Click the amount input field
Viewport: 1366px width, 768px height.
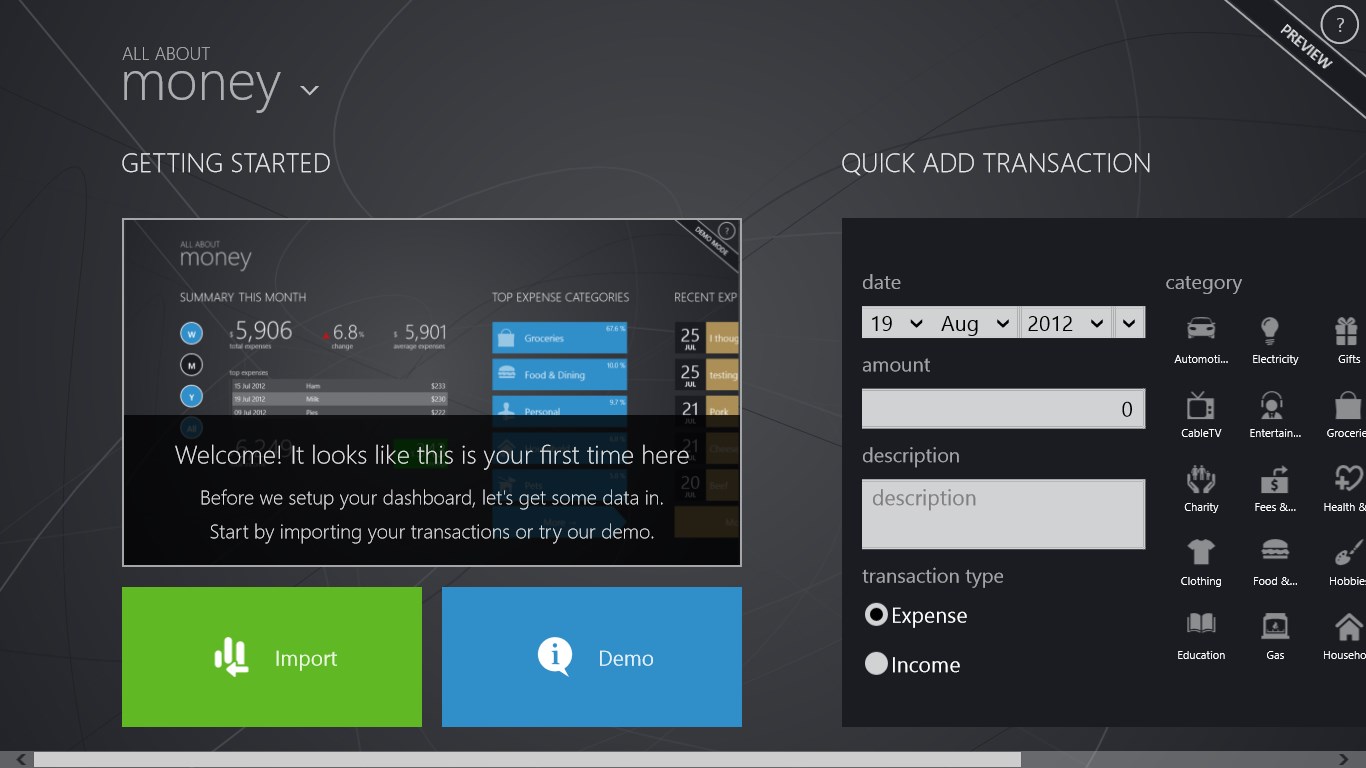pos(1003,409)
